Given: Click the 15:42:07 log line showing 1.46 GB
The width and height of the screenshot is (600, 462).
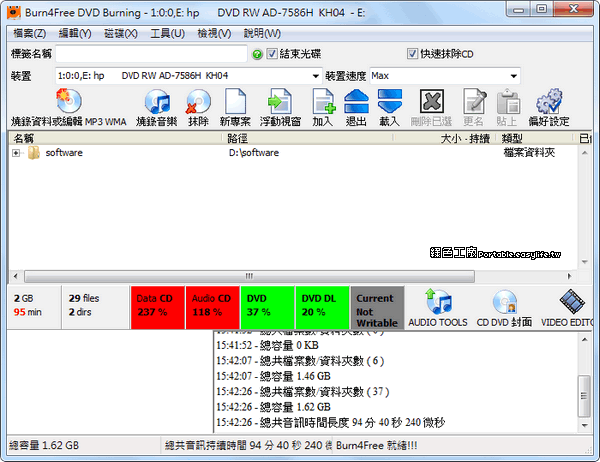Looking at the screenshot, I should coord(273,376).
